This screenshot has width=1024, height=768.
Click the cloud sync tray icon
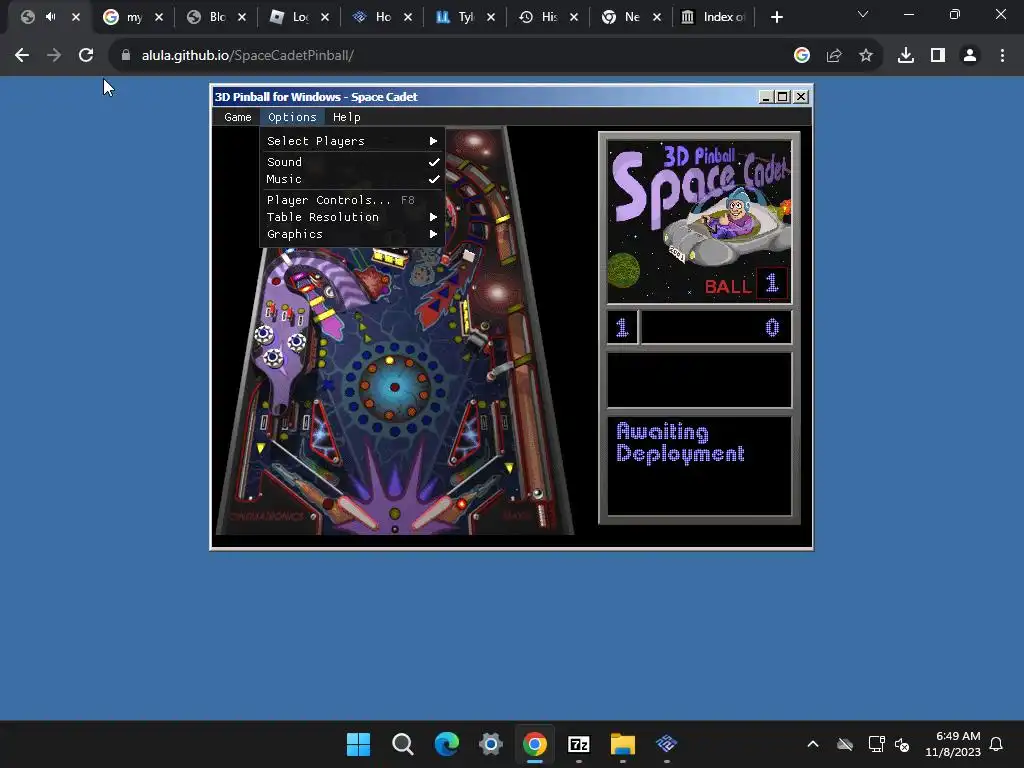click(845, 744)
